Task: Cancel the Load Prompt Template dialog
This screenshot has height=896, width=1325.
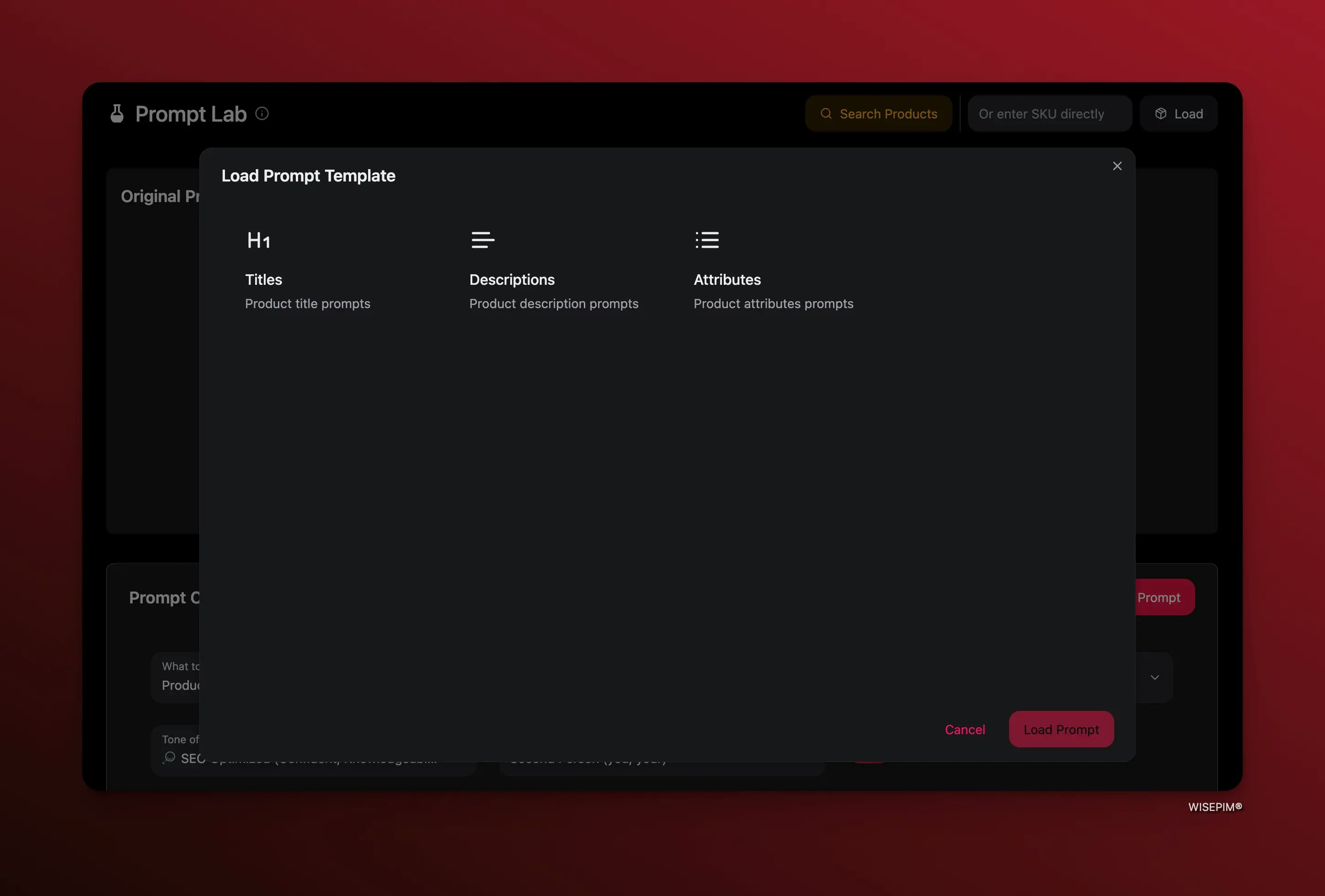Action: [x=965, y=729]
